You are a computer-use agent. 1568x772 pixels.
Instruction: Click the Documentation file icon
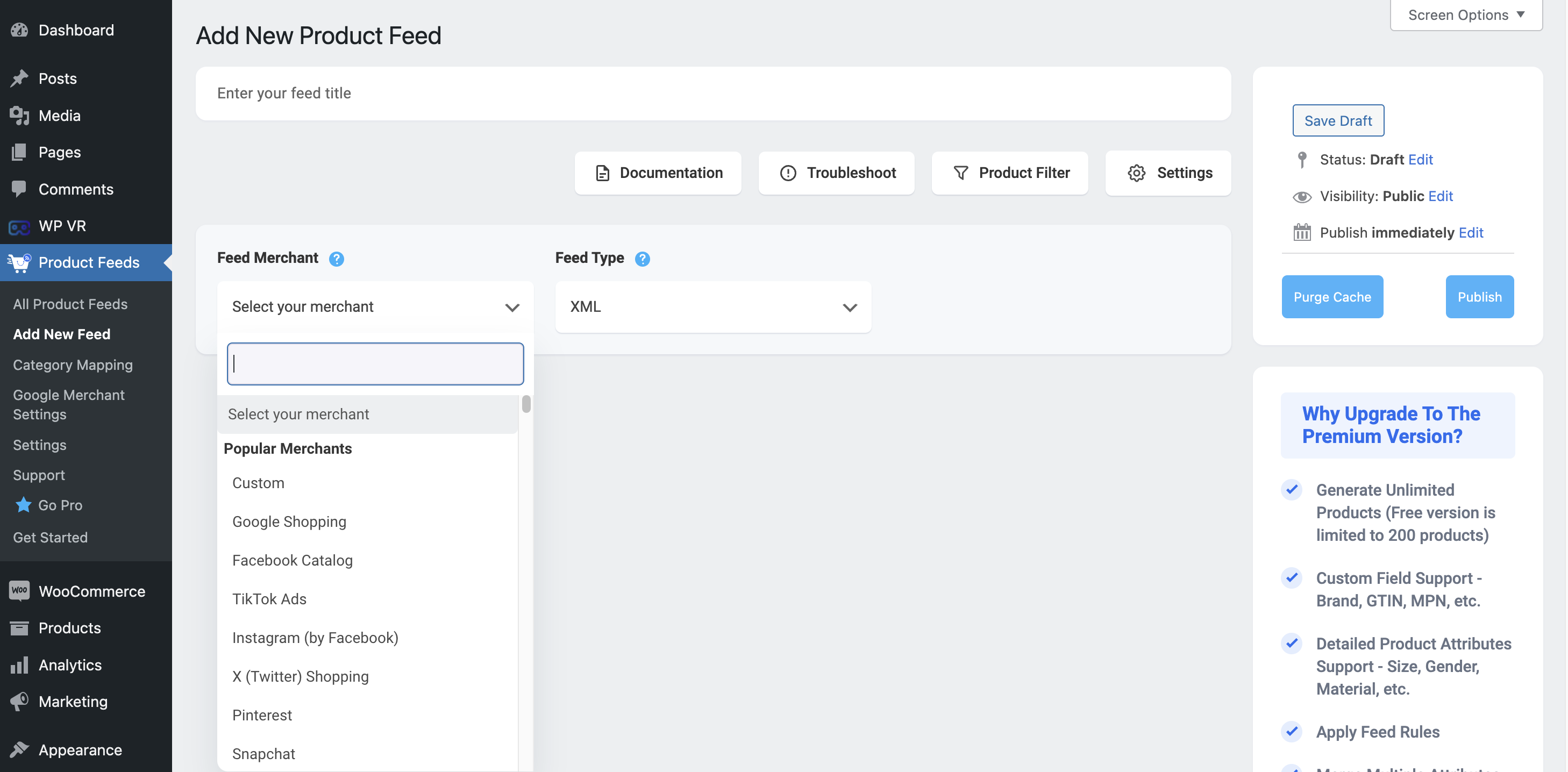603,174
